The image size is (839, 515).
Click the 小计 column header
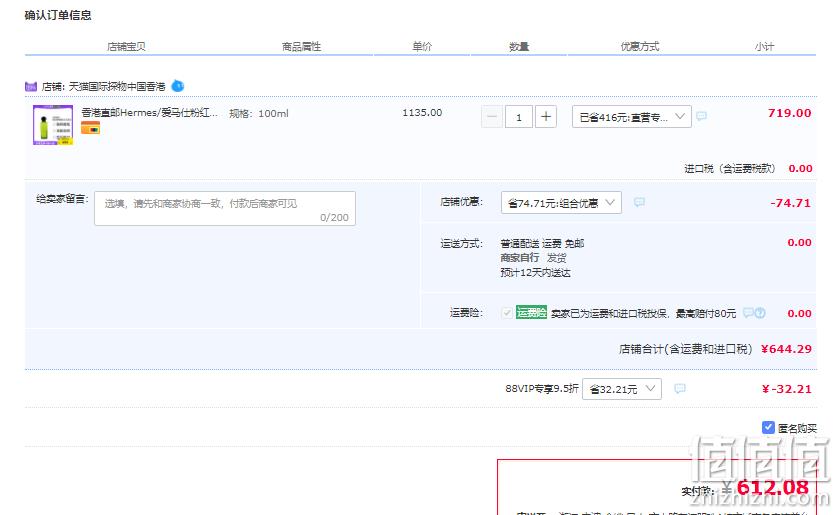pyautogui.click(x=764, y=47)
